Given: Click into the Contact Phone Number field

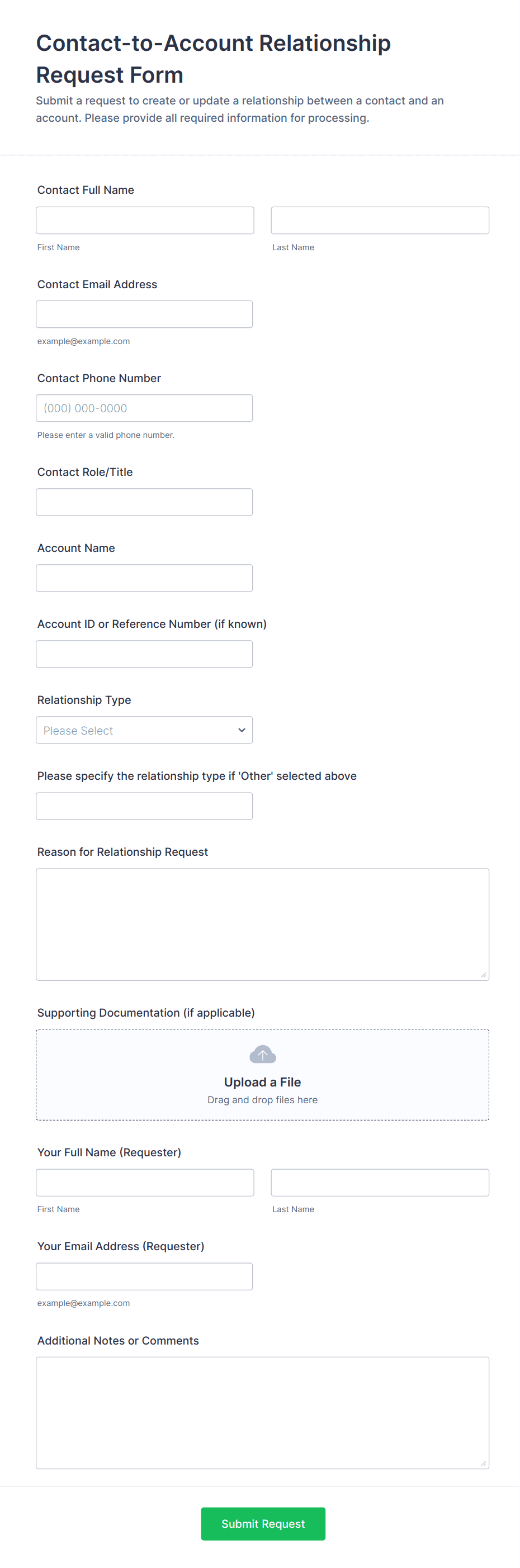Looking at the screenshot, I should [x=144, y=408].
